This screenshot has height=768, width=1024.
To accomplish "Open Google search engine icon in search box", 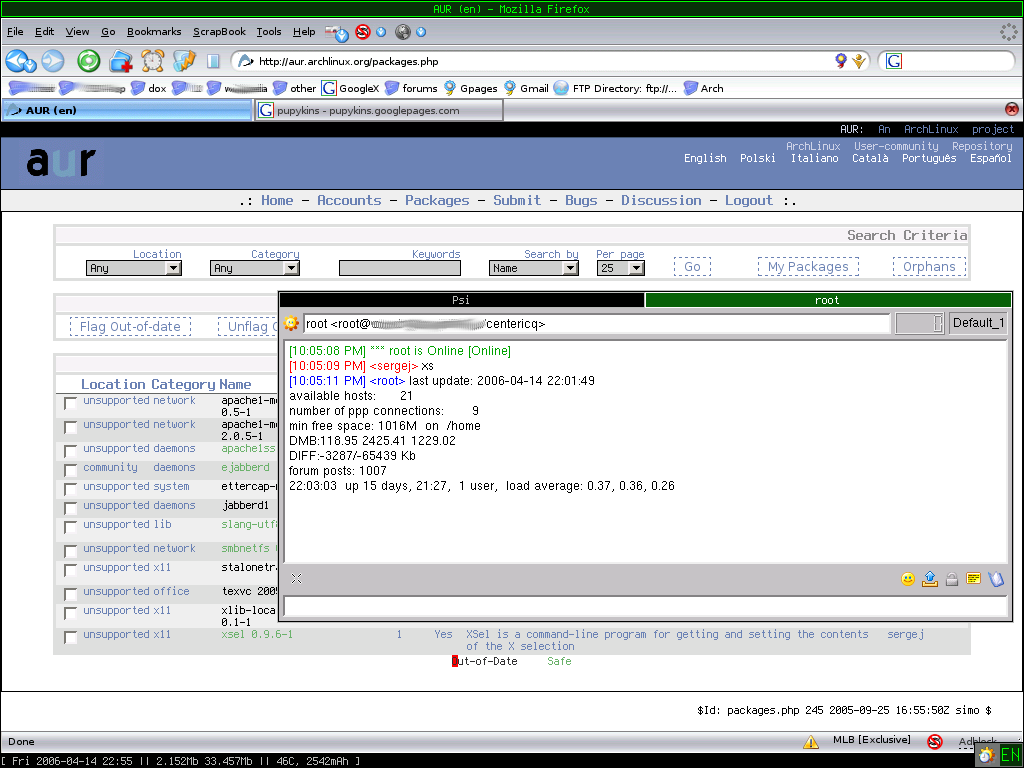I will point(894,61).
